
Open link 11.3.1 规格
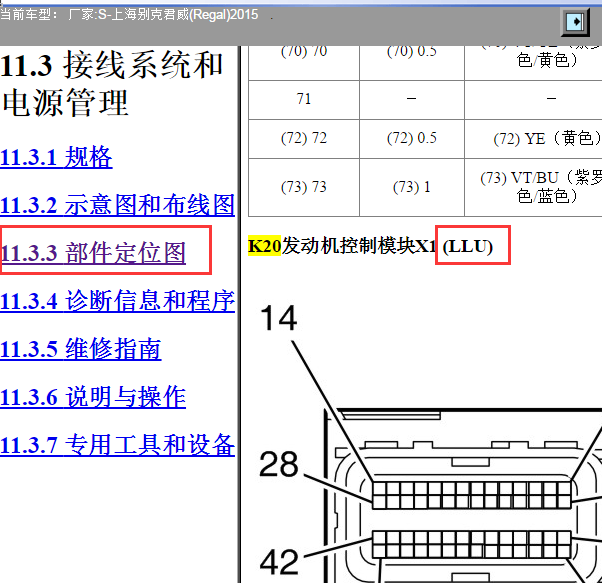56,157
